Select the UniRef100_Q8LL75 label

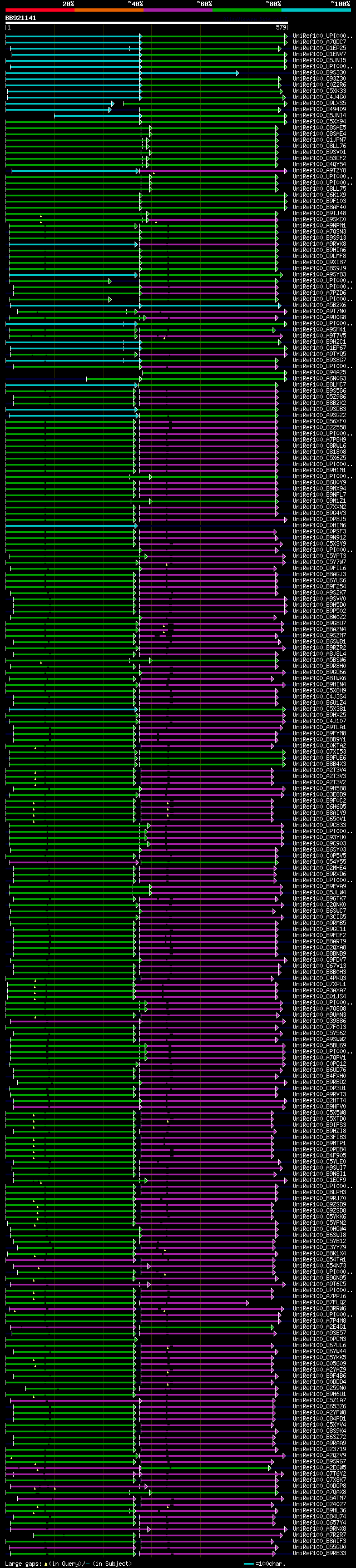319,189
